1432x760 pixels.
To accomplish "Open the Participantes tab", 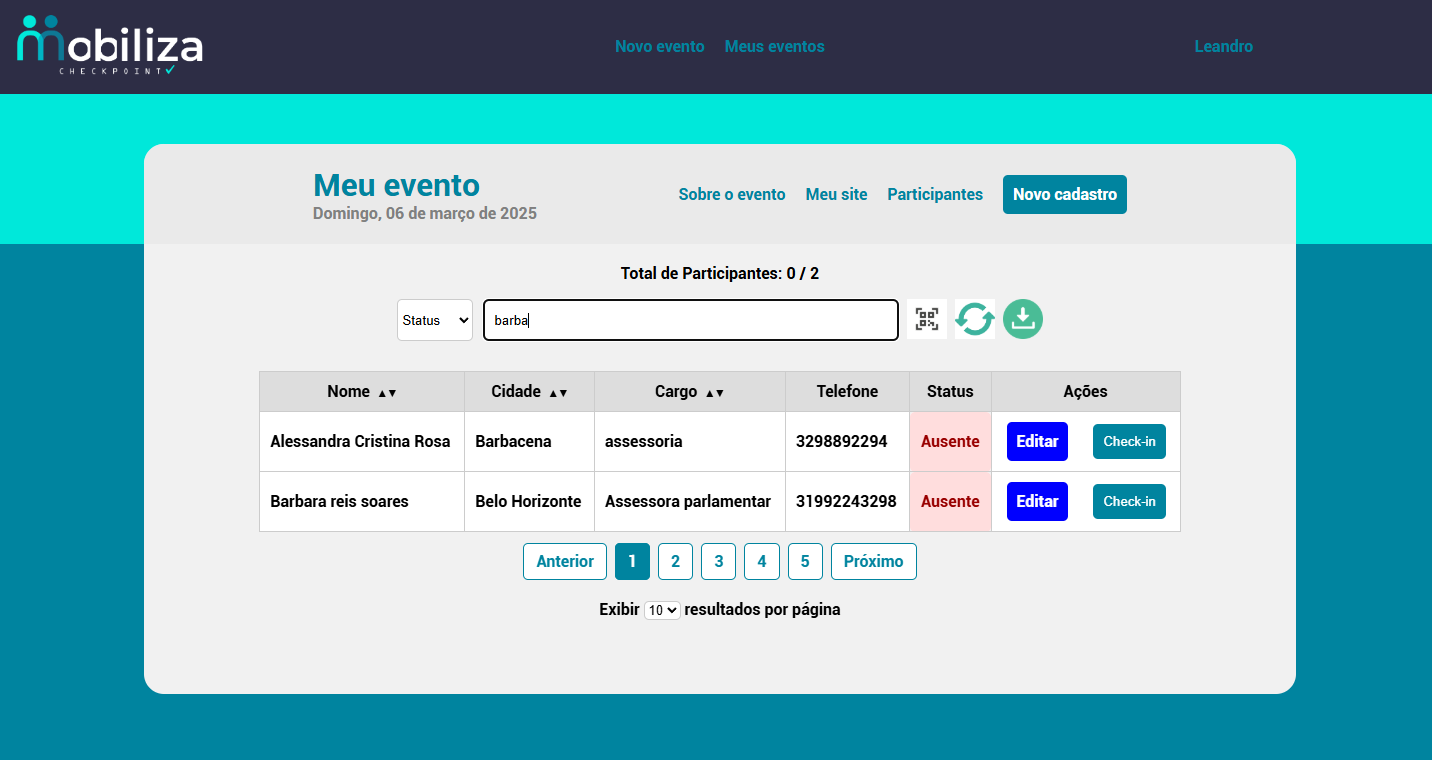I will pos(935,194).
